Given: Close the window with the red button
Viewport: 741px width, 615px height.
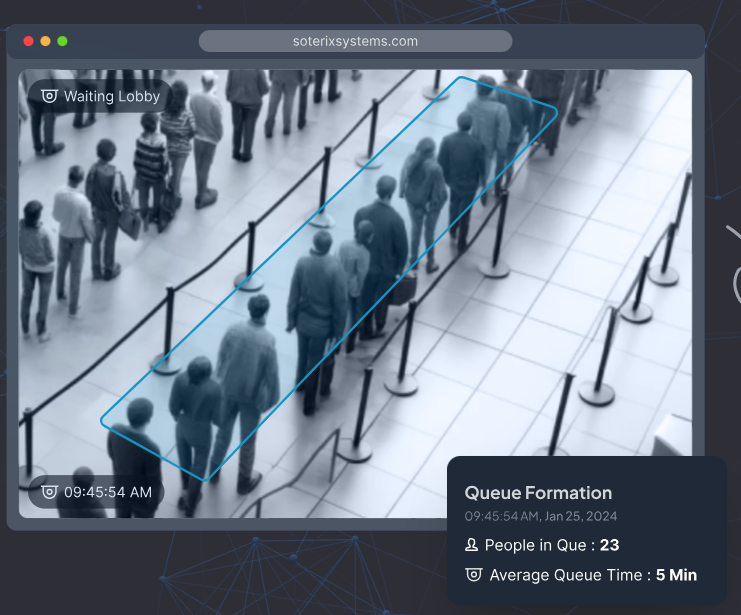Looking at the screenshot, I should point(29,41).
